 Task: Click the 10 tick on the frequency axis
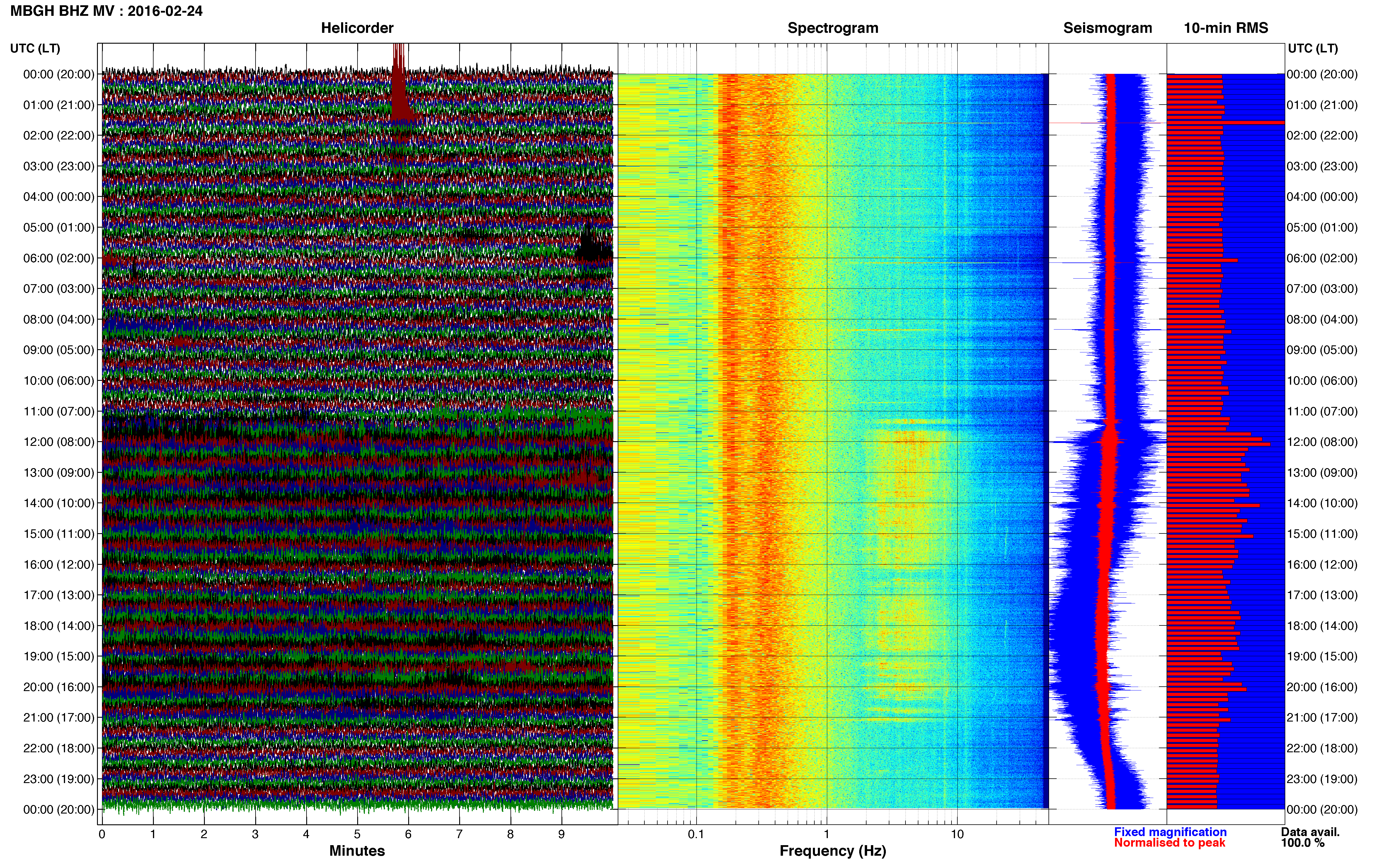pos(957,834)
